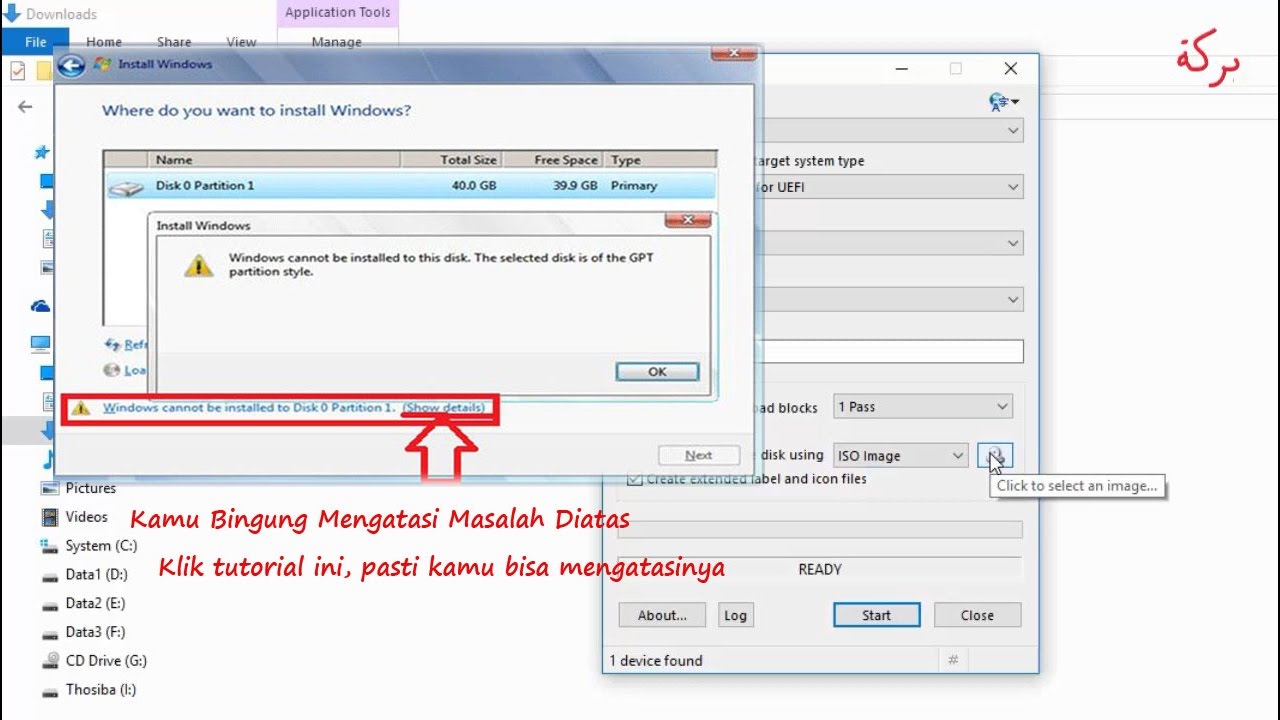Open the Manage ribbon tab
Screen dimensions: 1280x720
pos(337,42)
